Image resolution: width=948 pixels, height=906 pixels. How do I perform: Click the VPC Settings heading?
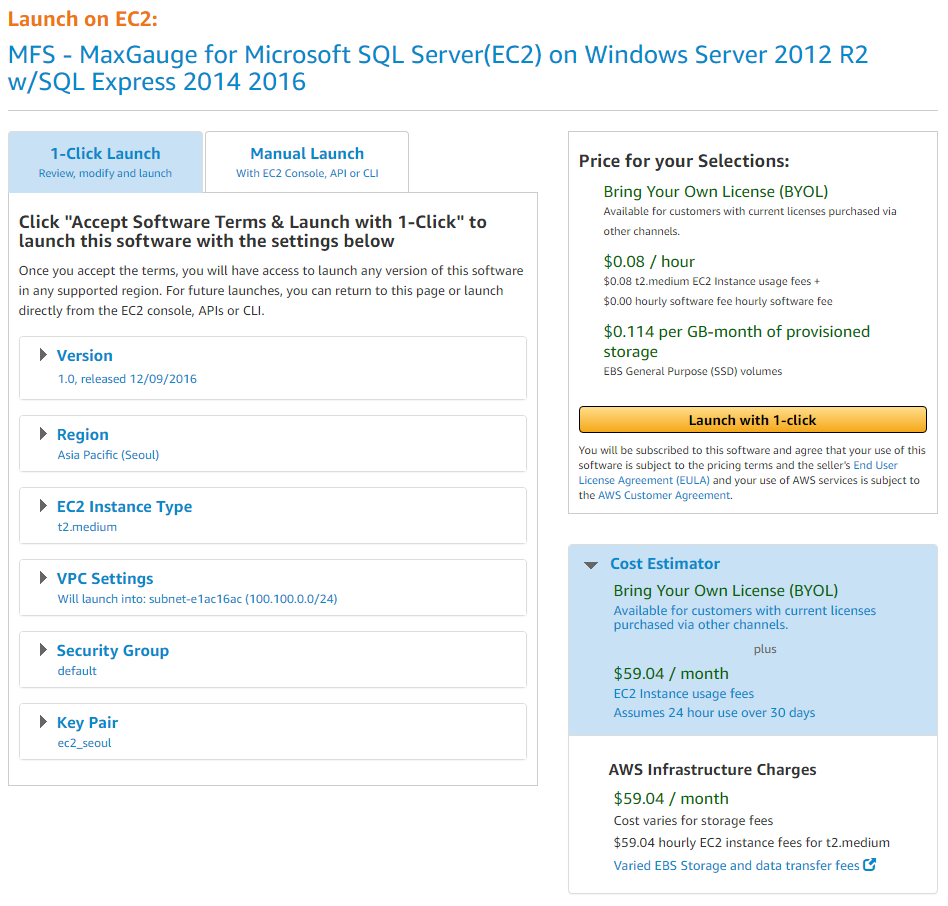105,578
